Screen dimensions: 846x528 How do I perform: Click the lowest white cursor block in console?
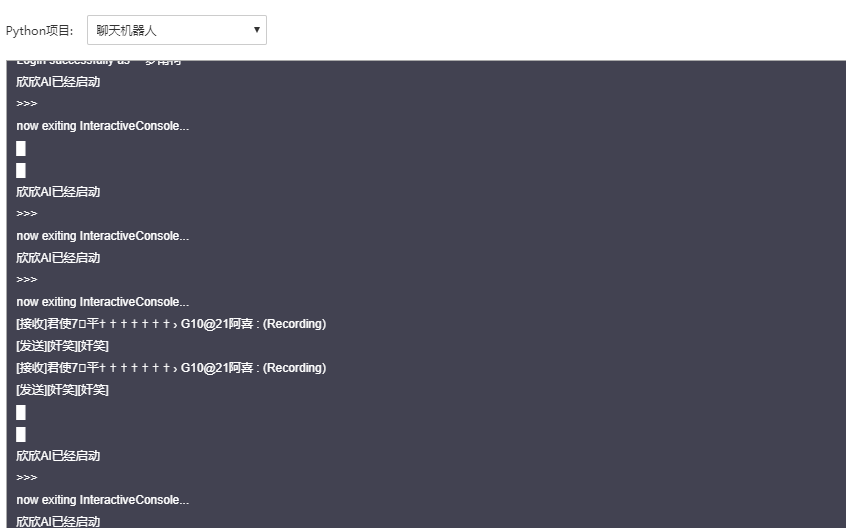(x=21, y=434)
